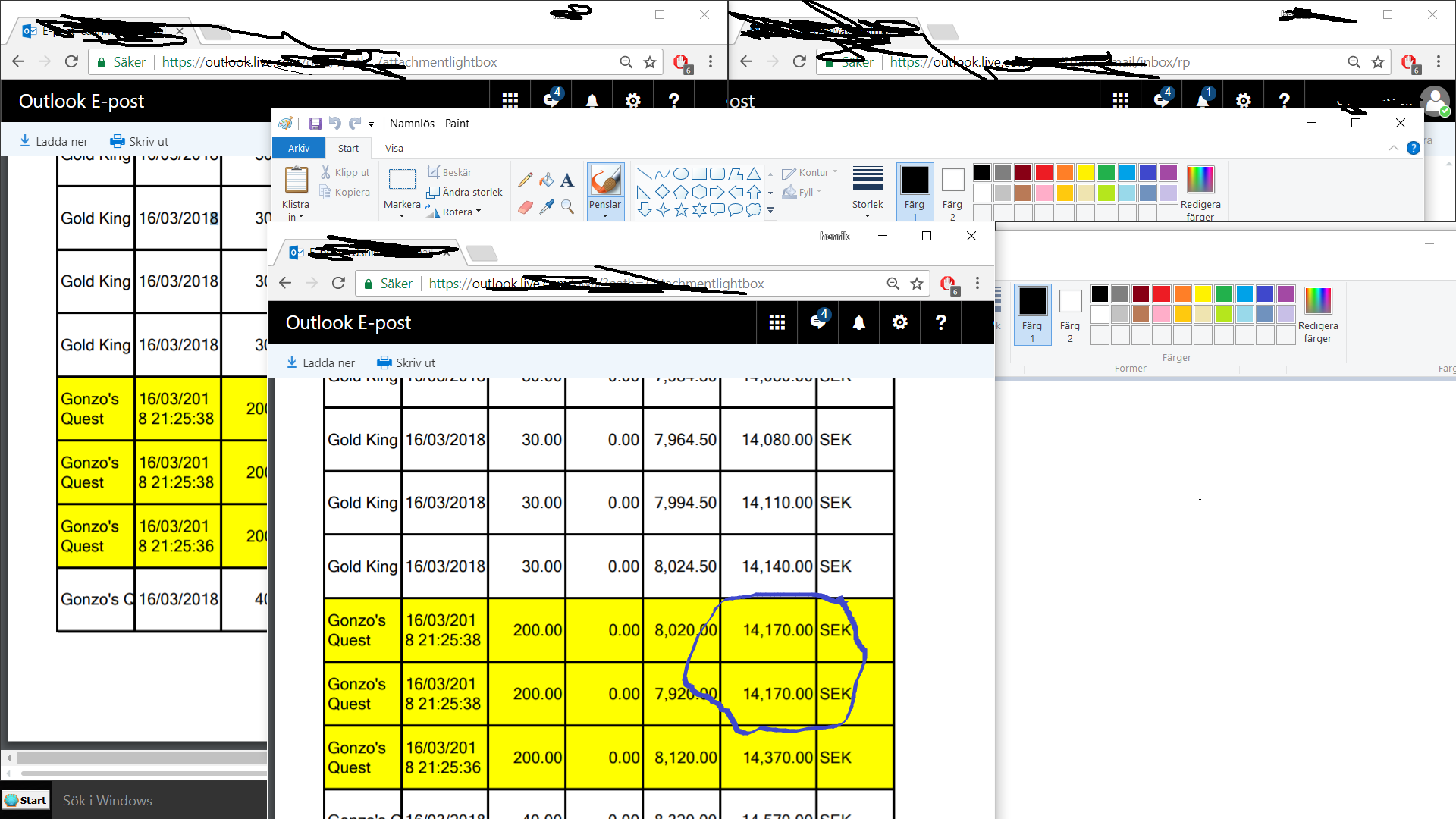
Task: Pick the Cloud callout shape in Paint's gallery
Action: click(x=754, y=210)
